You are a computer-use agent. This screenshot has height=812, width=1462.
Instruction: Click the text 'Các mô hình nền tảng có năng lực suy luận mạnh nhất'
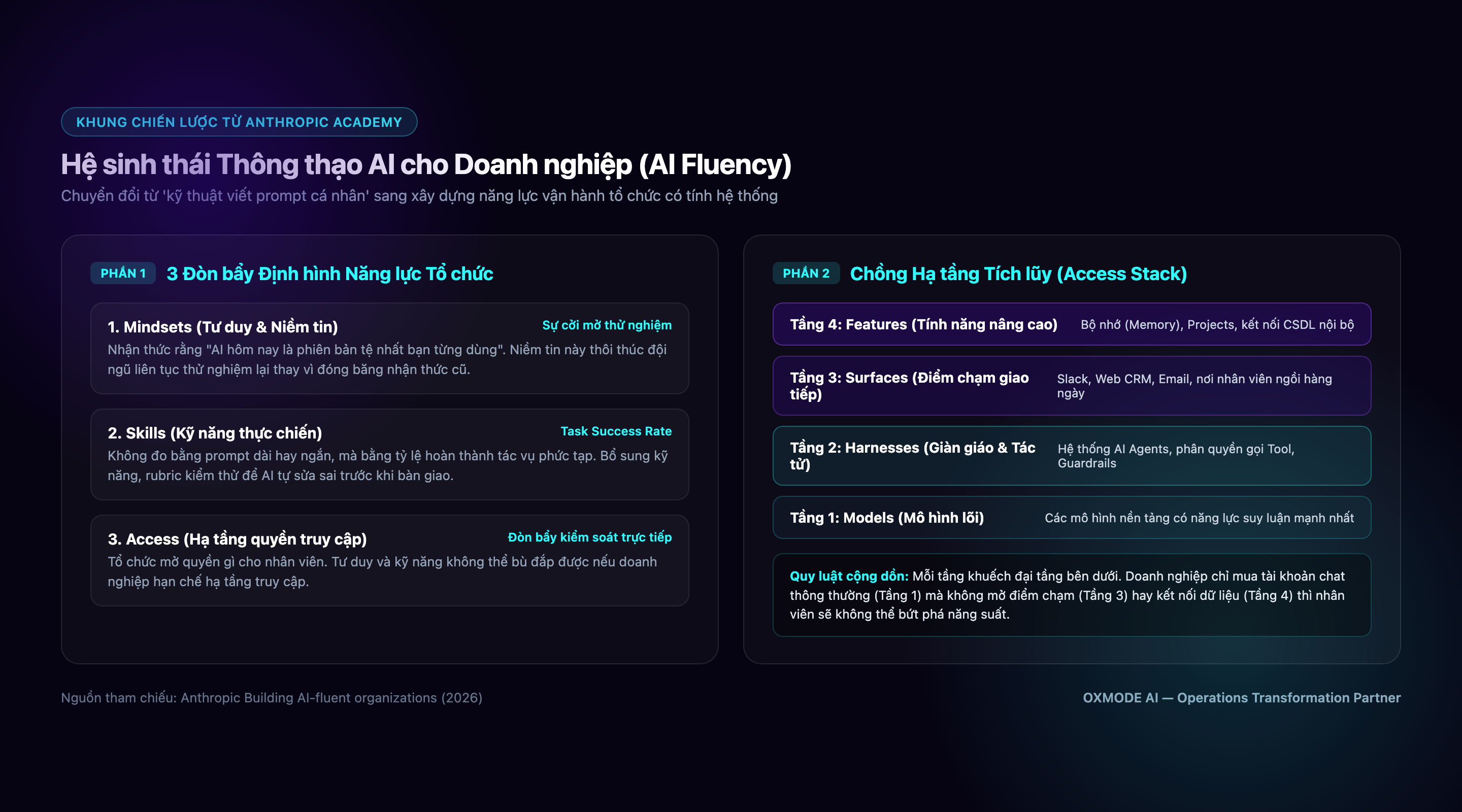[x=1199, y=518]
